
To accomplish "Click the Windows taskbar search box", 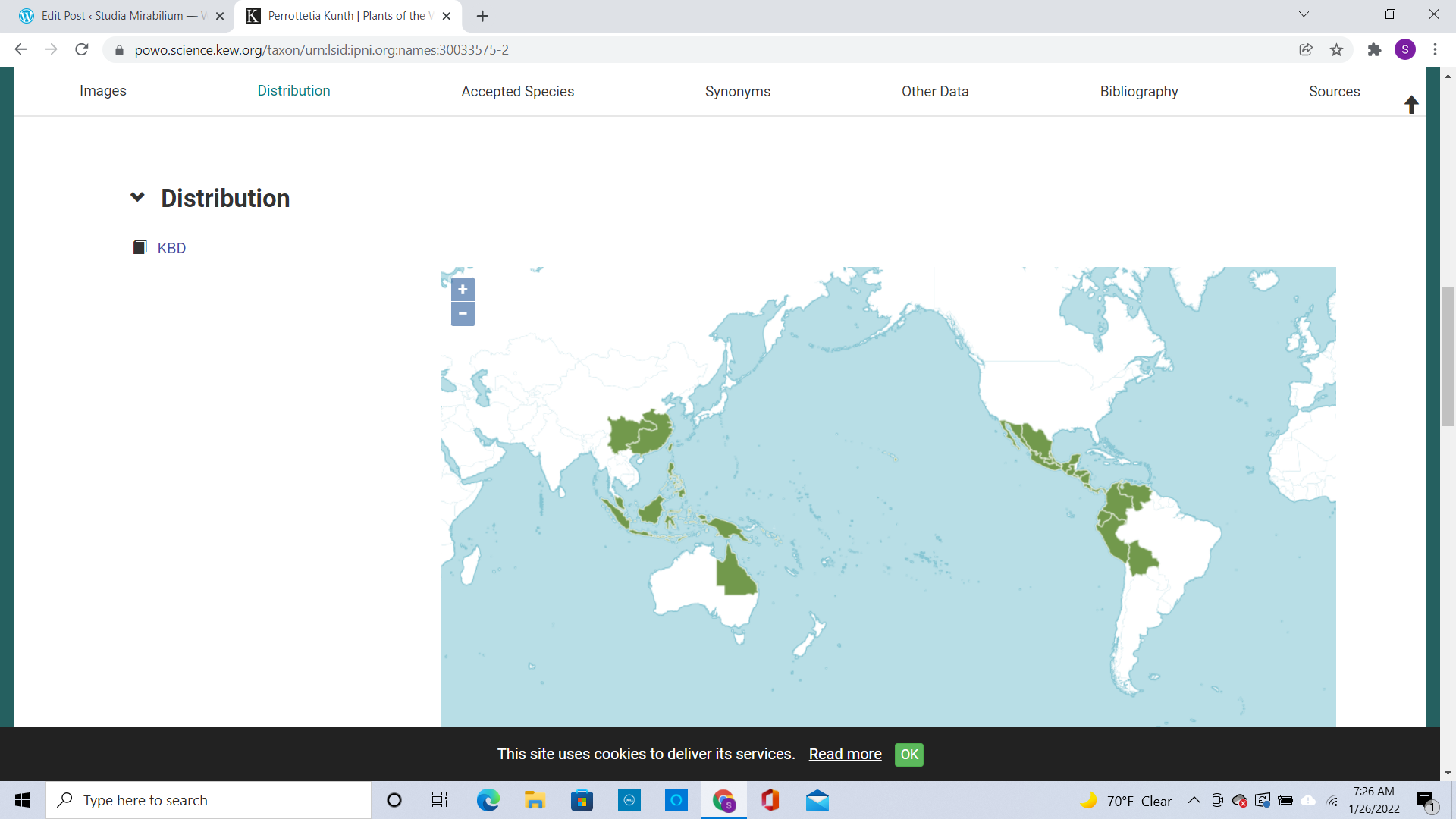I will 209,800.
